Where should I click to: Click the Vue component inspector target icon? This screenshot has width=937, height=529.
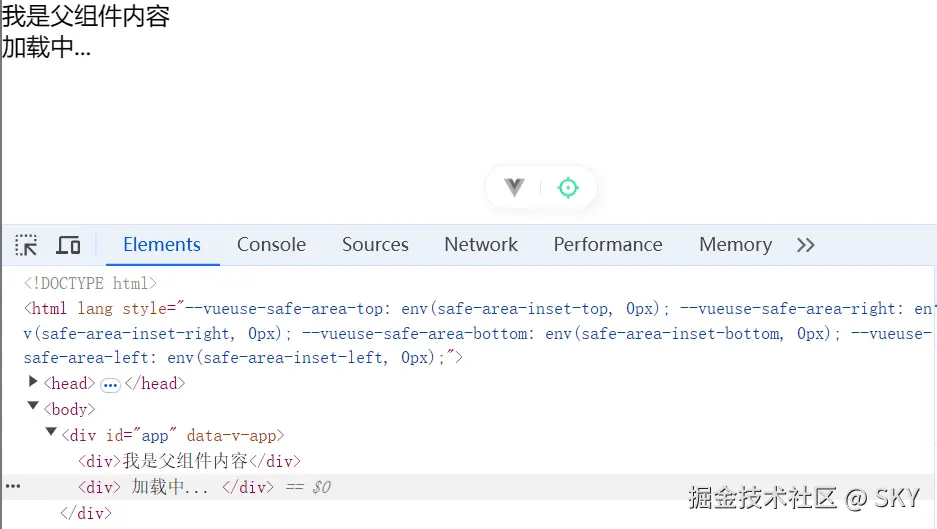click(x=568, y=188)
